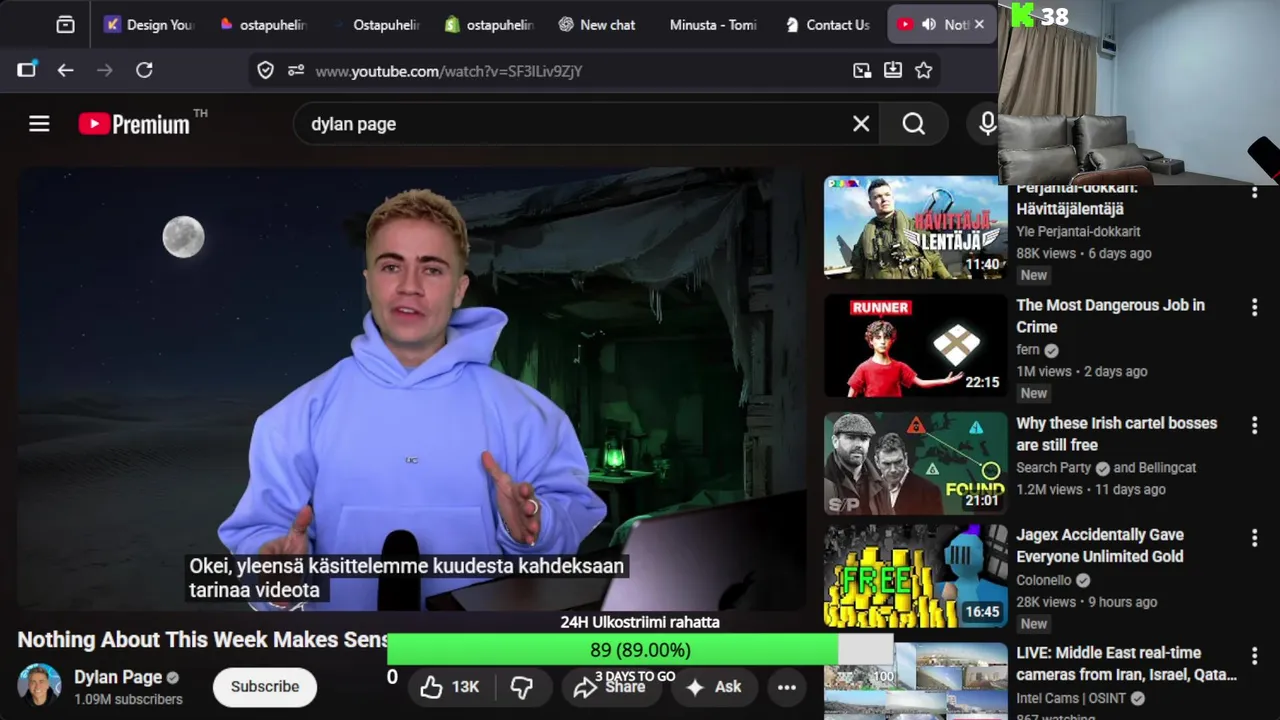Click the Colonello channel name
This screenshot has width=1280, height=720.
pyautogui.click(x=1043, y=580)
